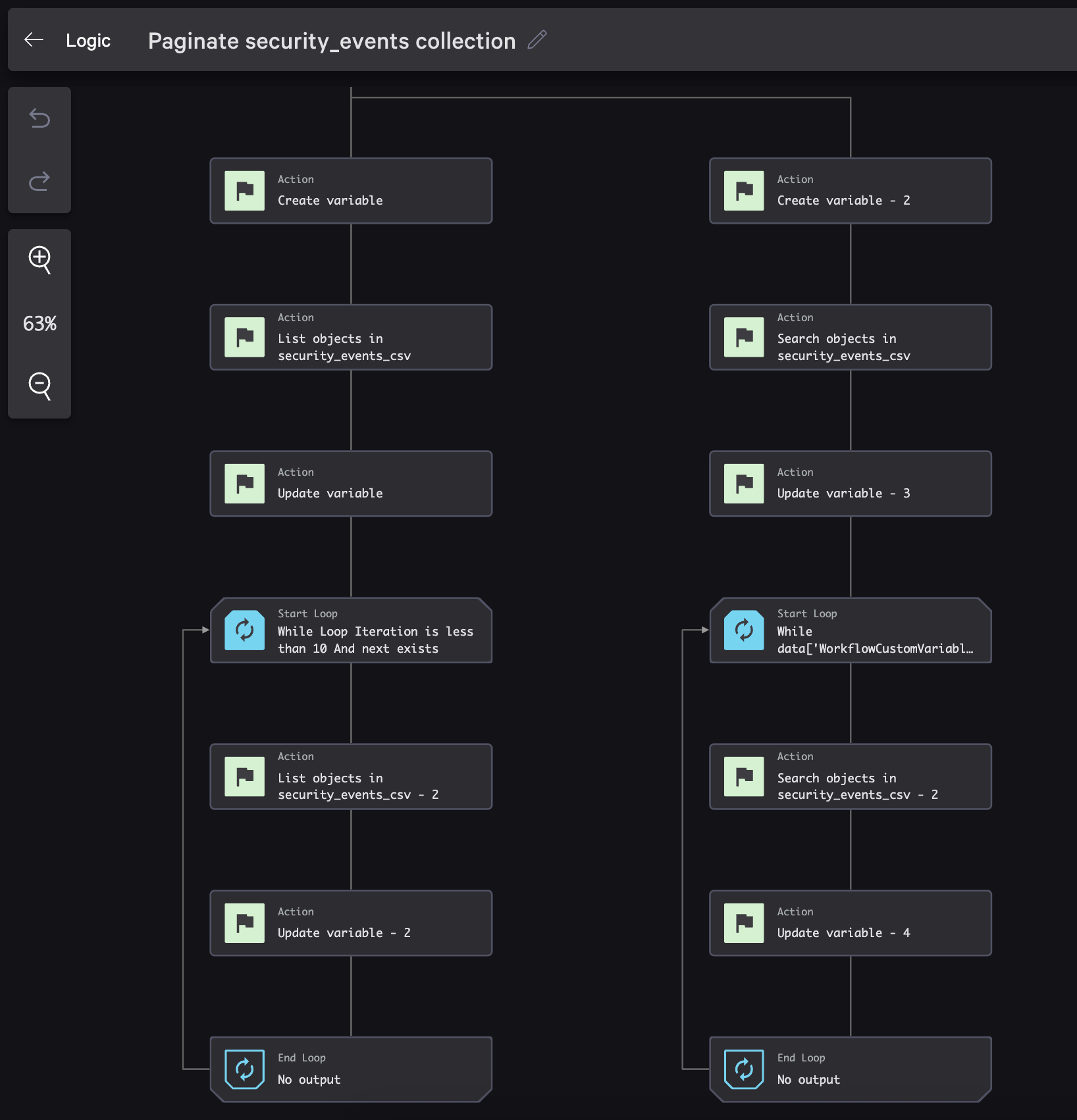Select flag icon on List objects in security_events_csv - 2
Viewport: 1077px width, 1120px height.
tap(244, 776)
